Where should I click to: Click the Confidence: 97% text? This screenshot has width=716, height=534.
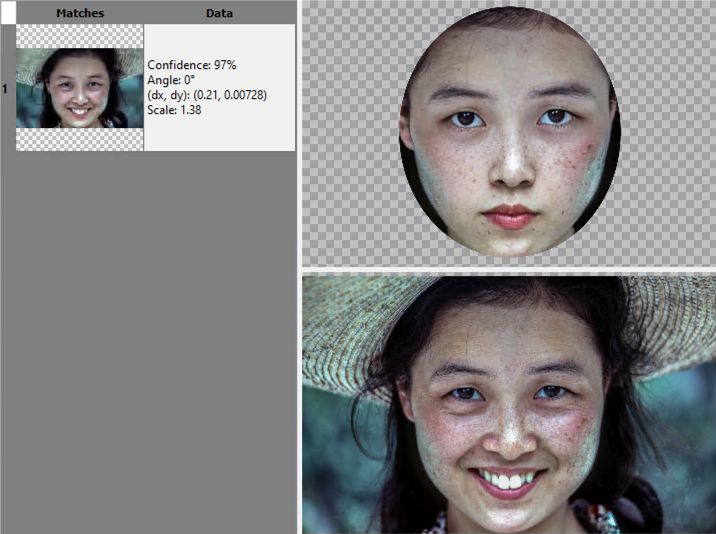coord(192,65)
